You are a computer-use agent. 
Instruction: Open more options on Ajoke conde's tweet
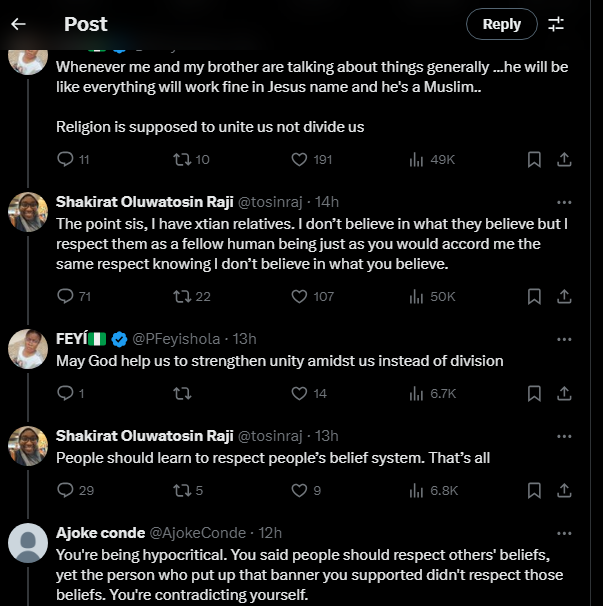(x=564, y=532)
